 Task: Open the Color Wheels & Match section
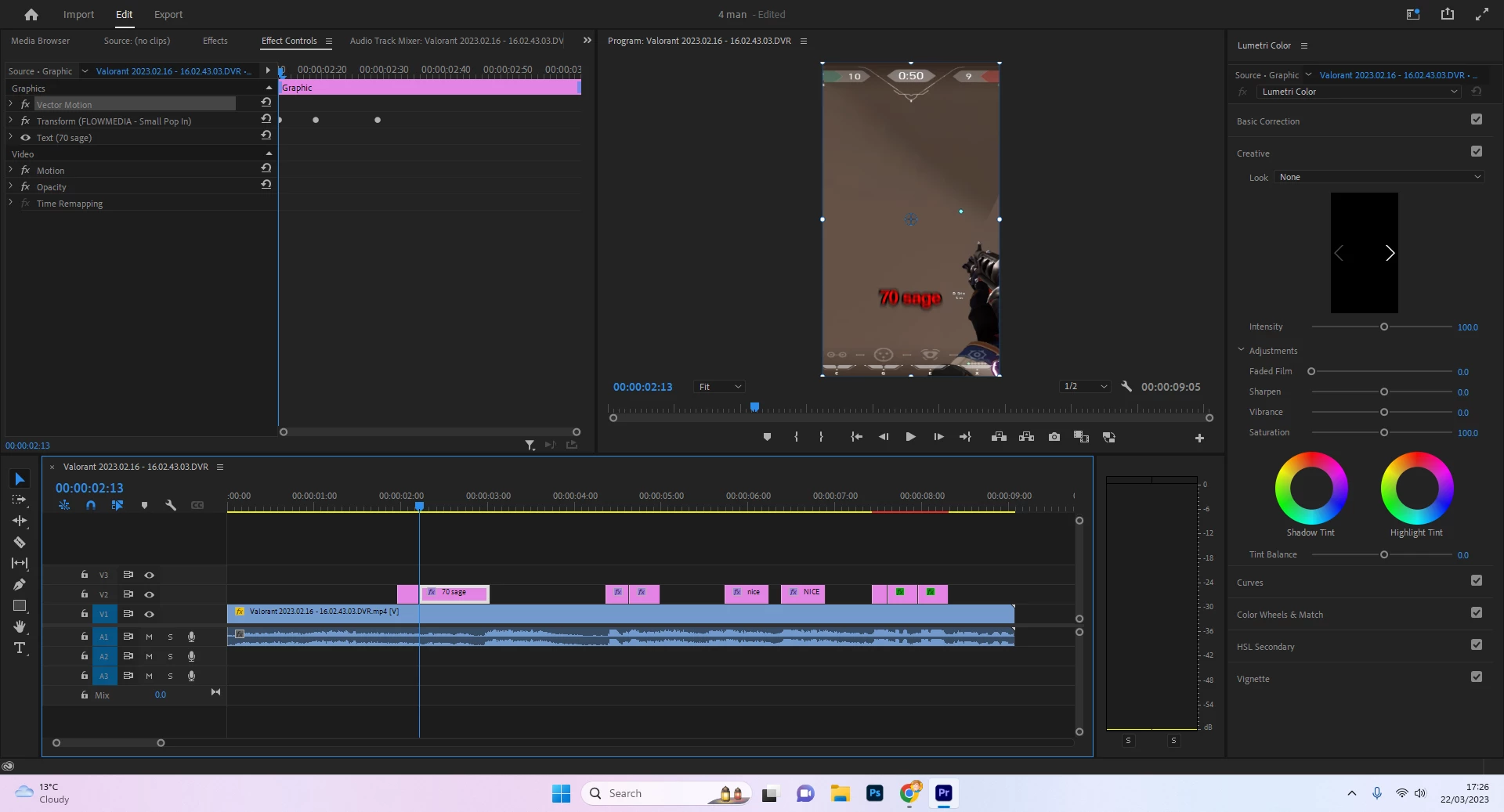point(1280,615)
